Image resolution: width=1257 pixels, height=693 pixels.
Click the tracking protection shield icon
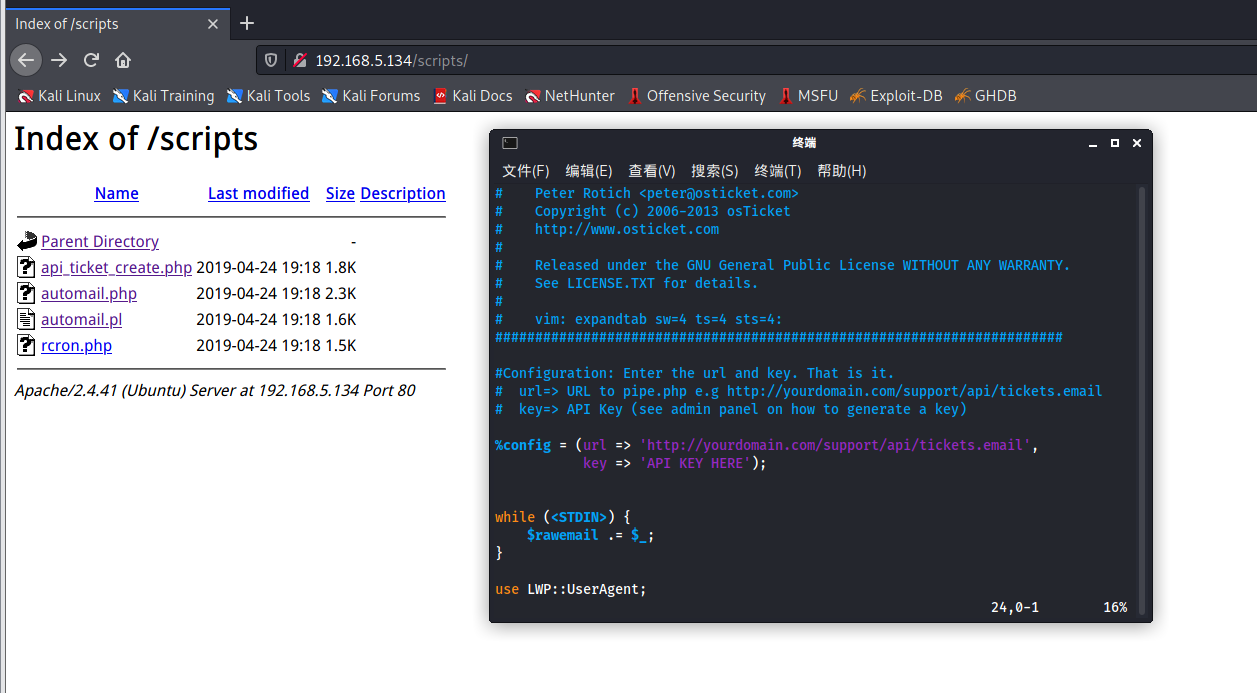271,60
